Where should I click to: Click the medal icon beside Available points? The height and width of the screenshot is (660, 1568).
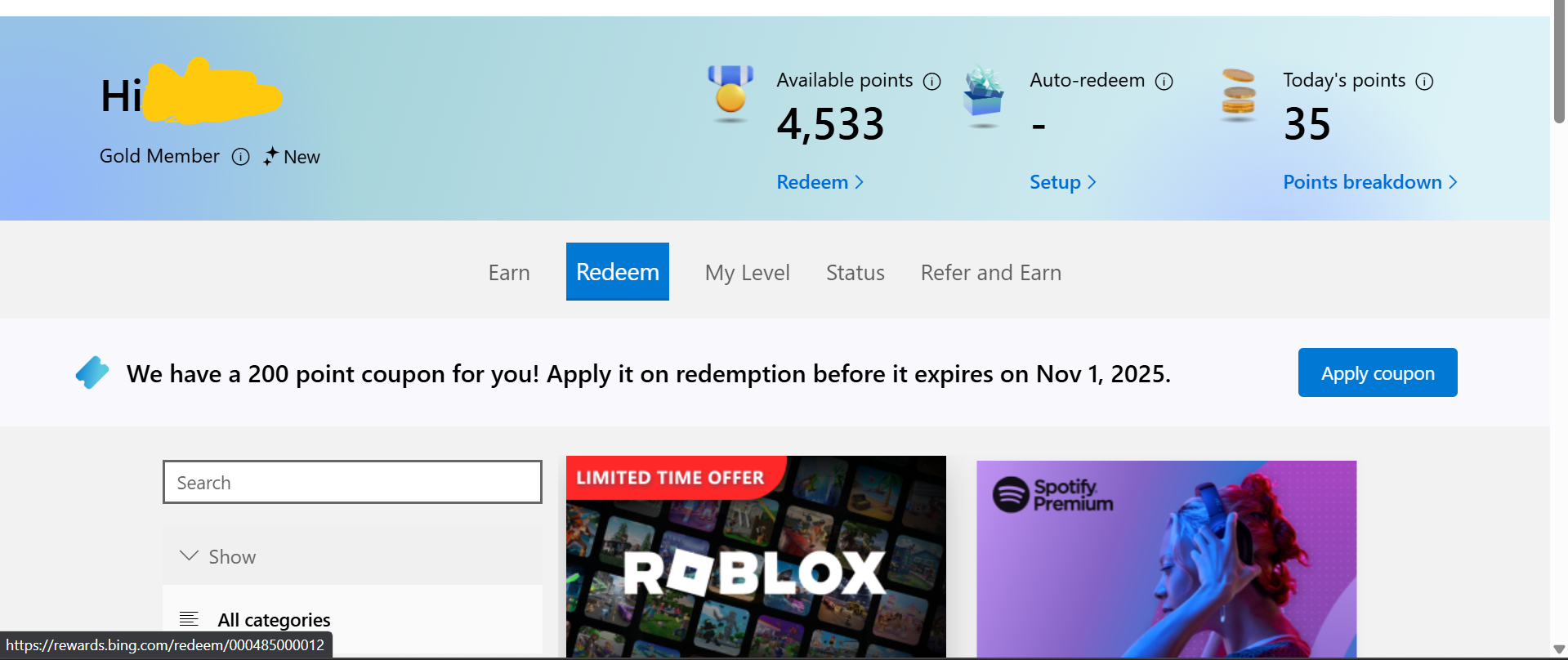coord(730,93)
